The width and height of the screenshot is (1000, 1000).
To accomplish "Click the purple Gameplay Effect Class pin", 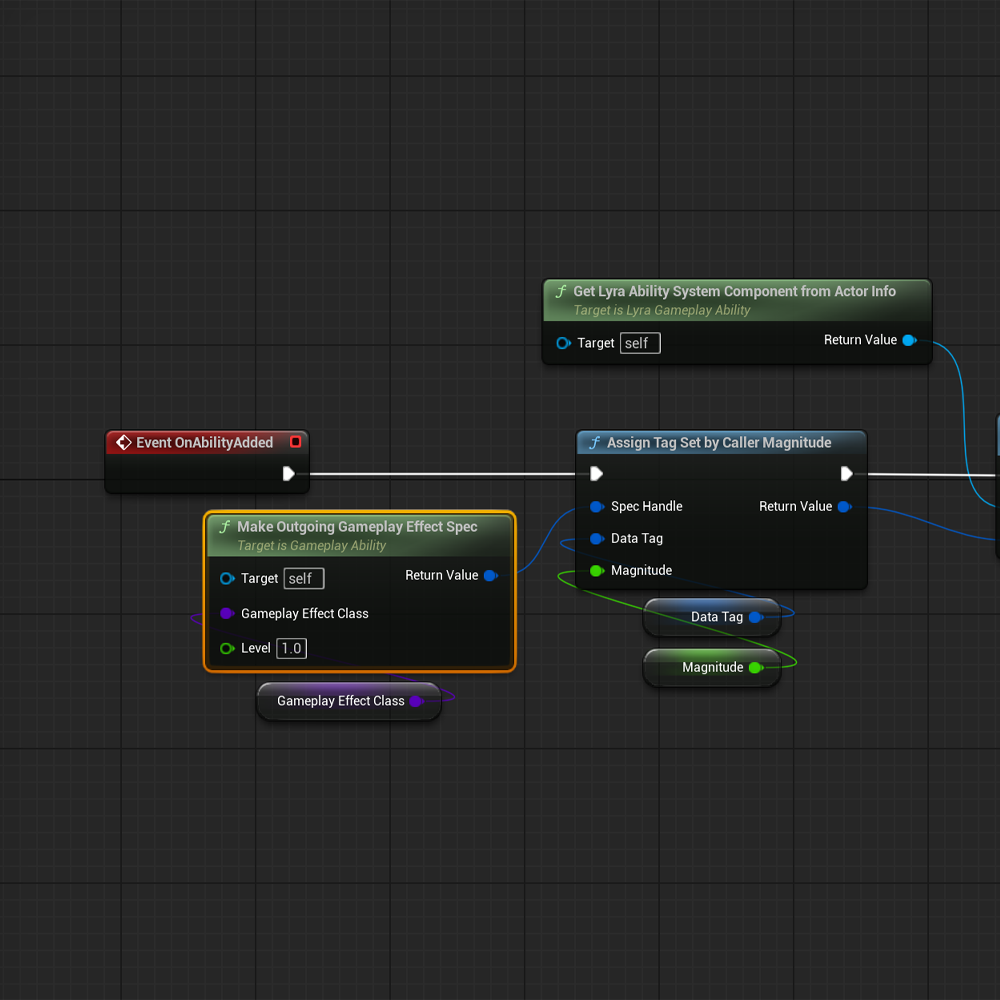I will [227, 613].
